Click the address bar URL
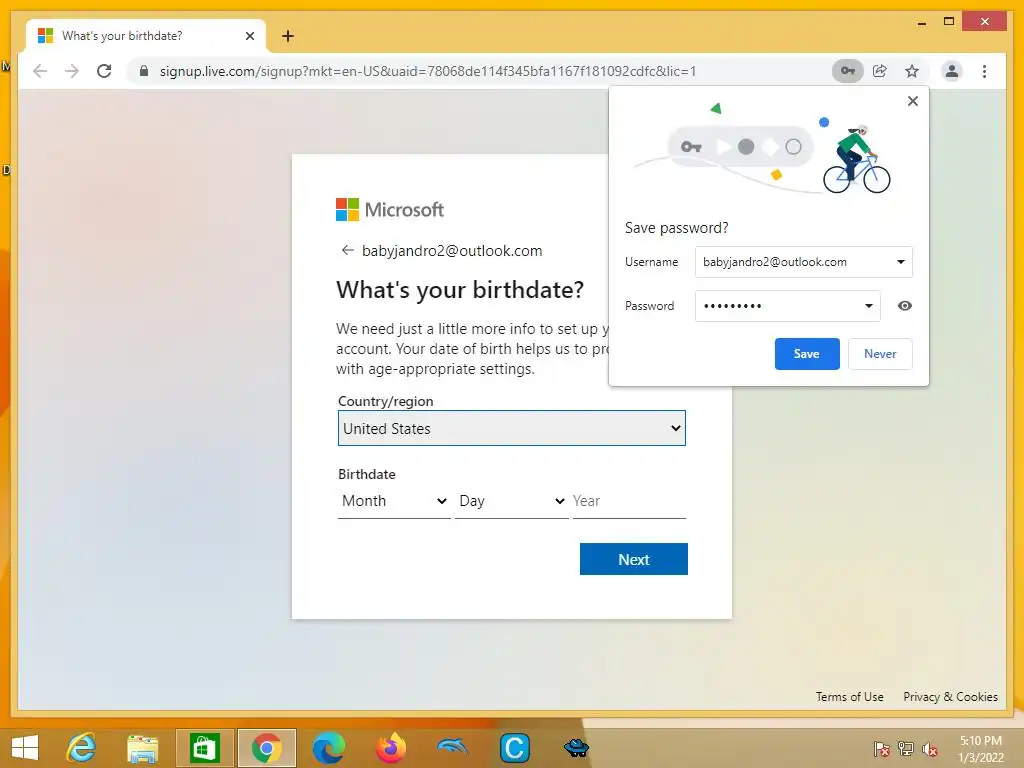 click(x=428, y=71)
